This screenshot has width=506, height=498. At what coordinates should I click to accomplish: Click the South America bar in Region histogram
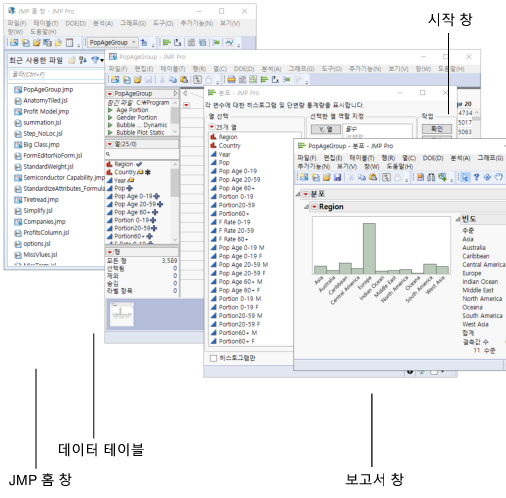pos(430,269)
